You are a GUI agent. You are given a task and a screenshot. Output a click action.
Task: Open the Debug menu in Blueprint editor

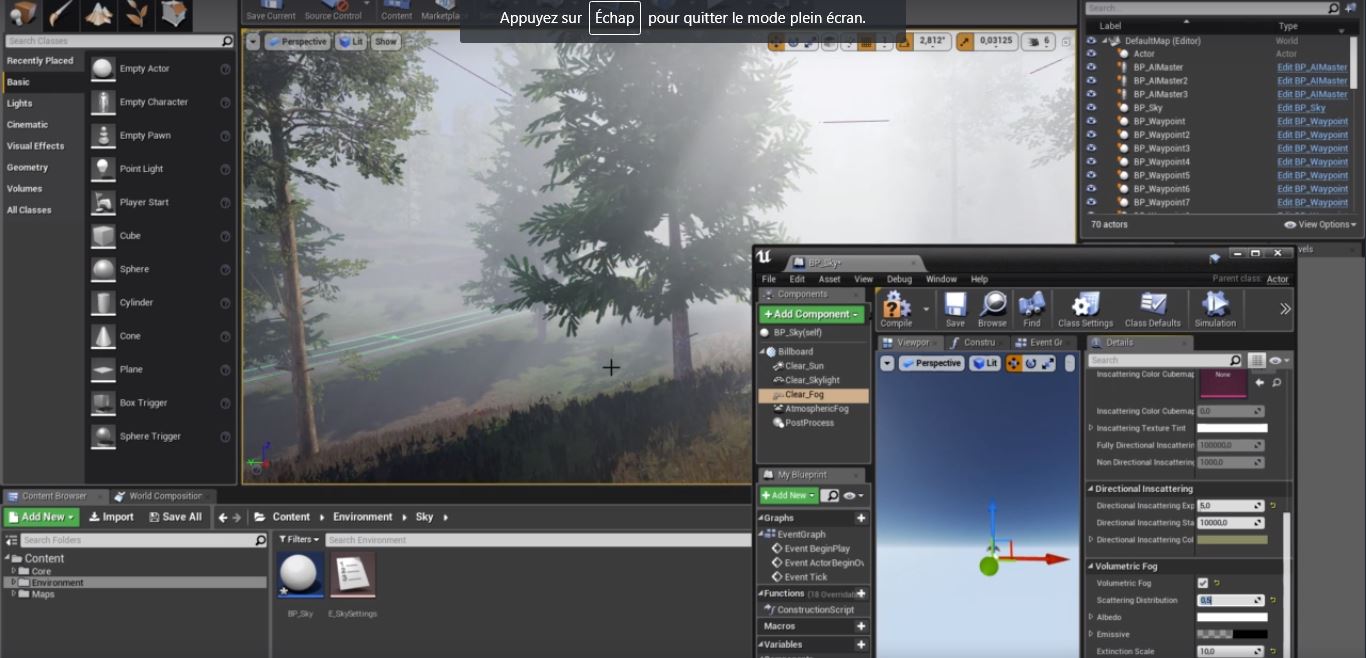click(x=899, y=279)
